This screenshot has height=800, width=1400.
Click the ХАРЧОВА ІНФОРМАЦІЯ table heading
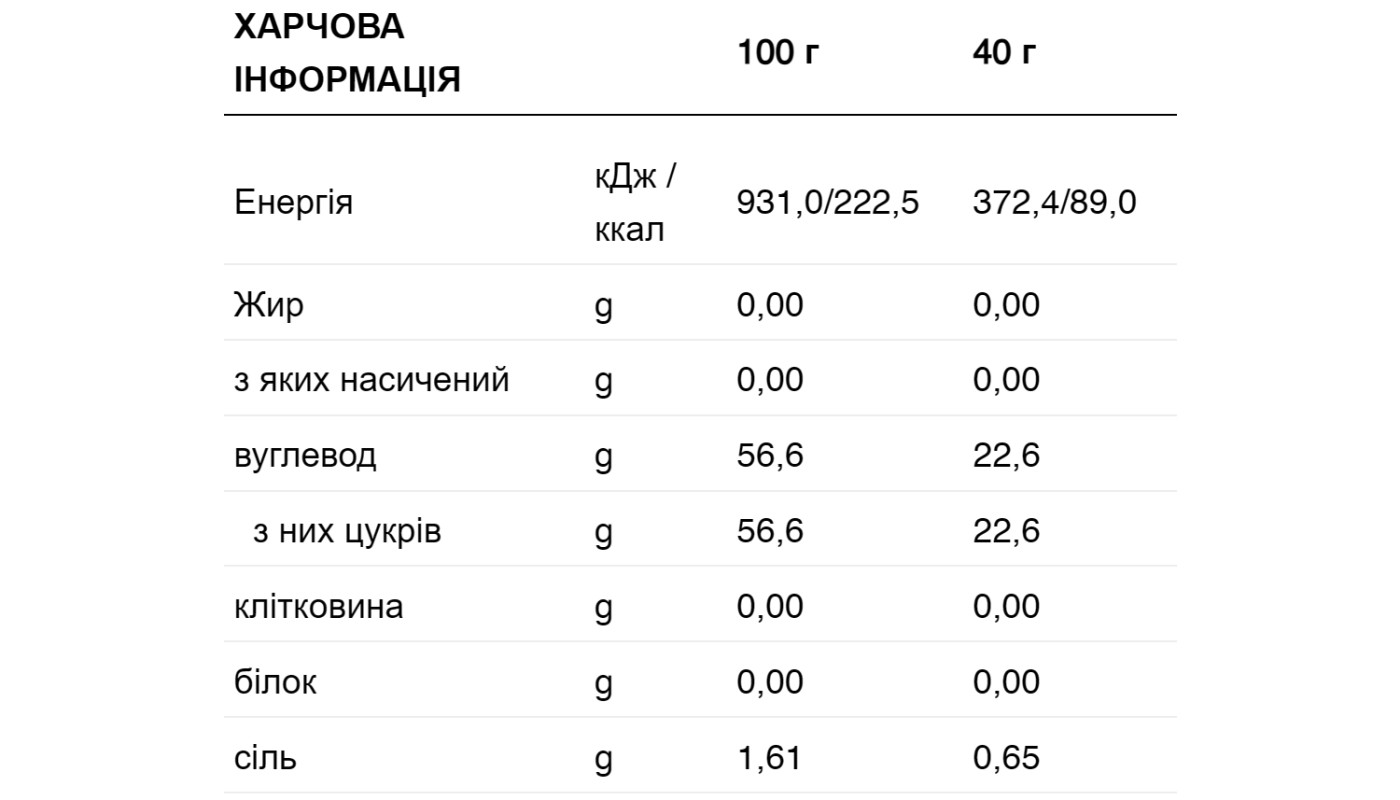click(347, 53)
